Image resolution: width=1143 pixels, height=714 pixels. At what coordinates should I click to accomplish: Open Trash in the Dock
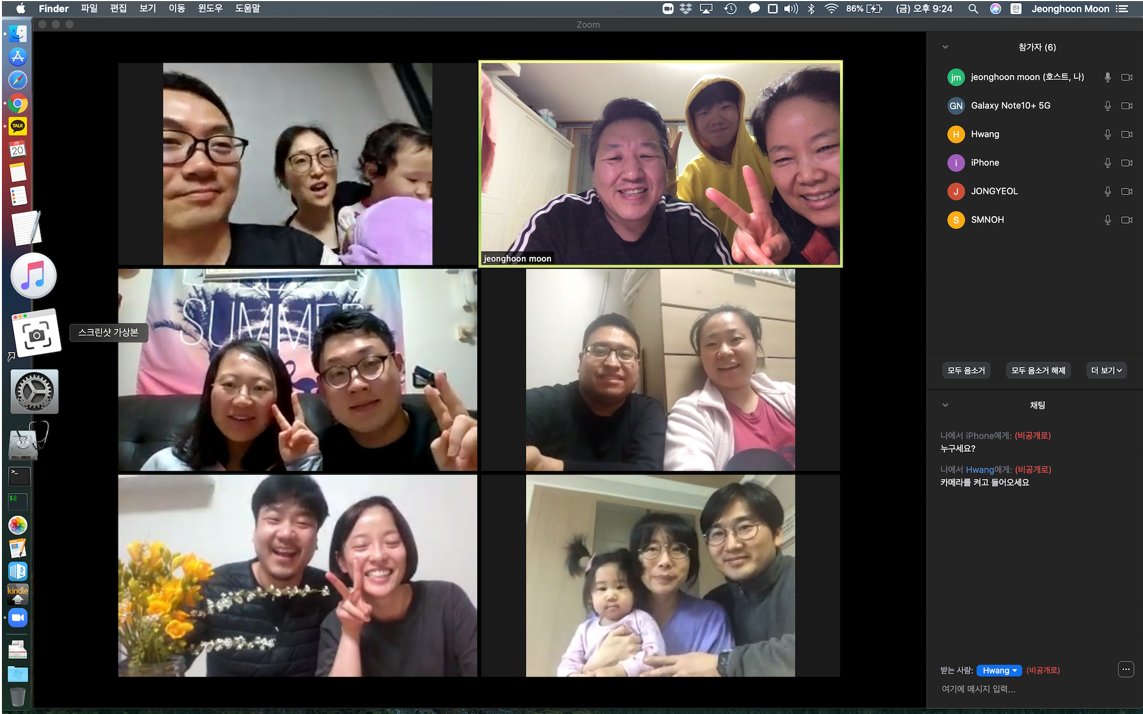tap(17, 696)
